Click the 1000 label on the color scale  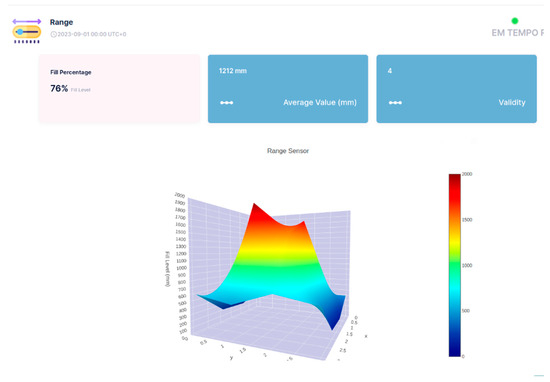[x=467, y=266]
